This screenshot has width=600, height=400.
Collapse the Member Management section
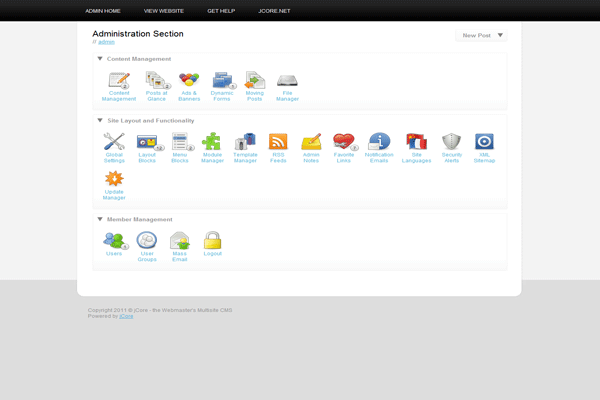(100, 219)
